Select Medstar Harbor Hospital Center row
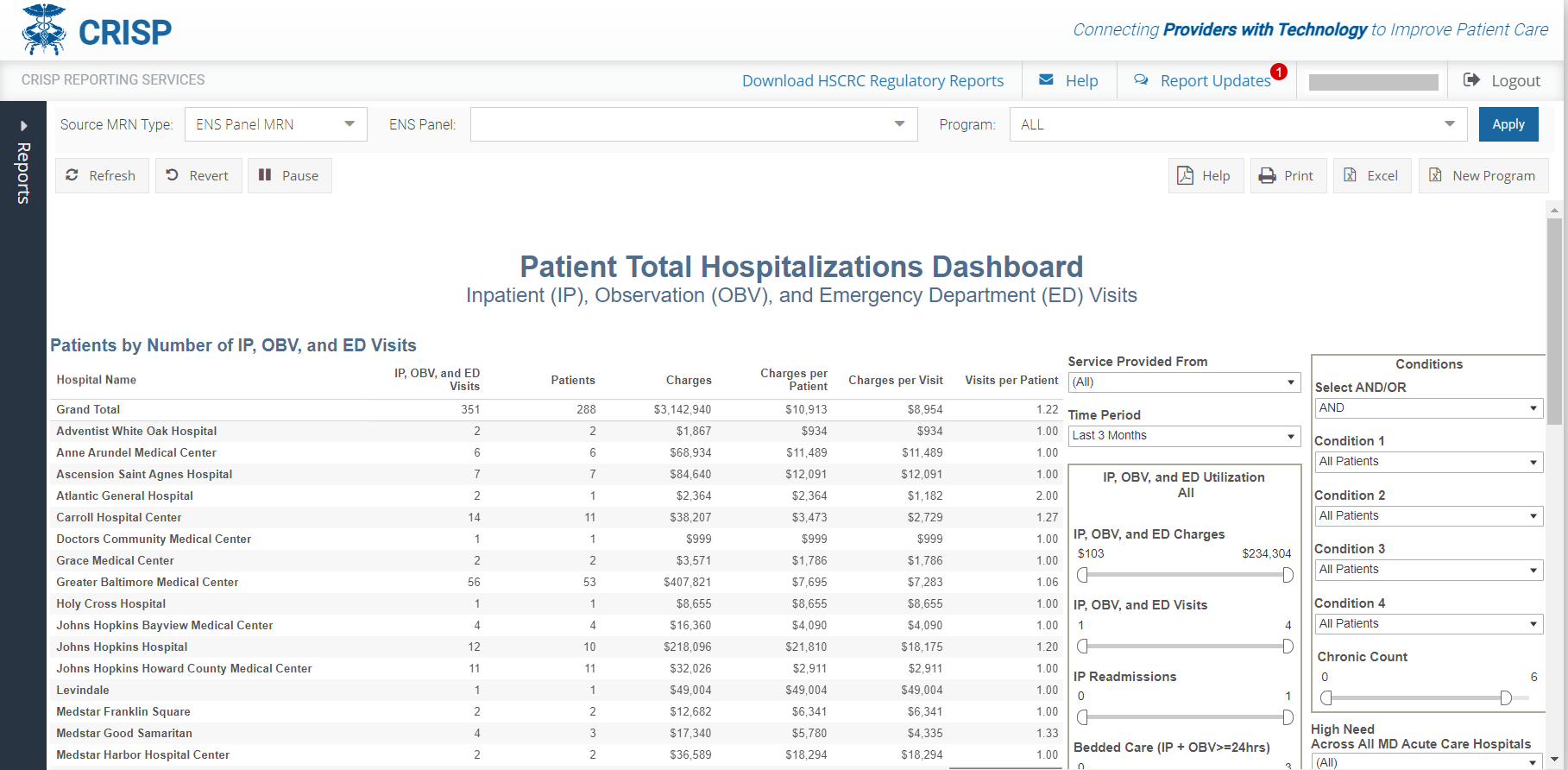 557,755
